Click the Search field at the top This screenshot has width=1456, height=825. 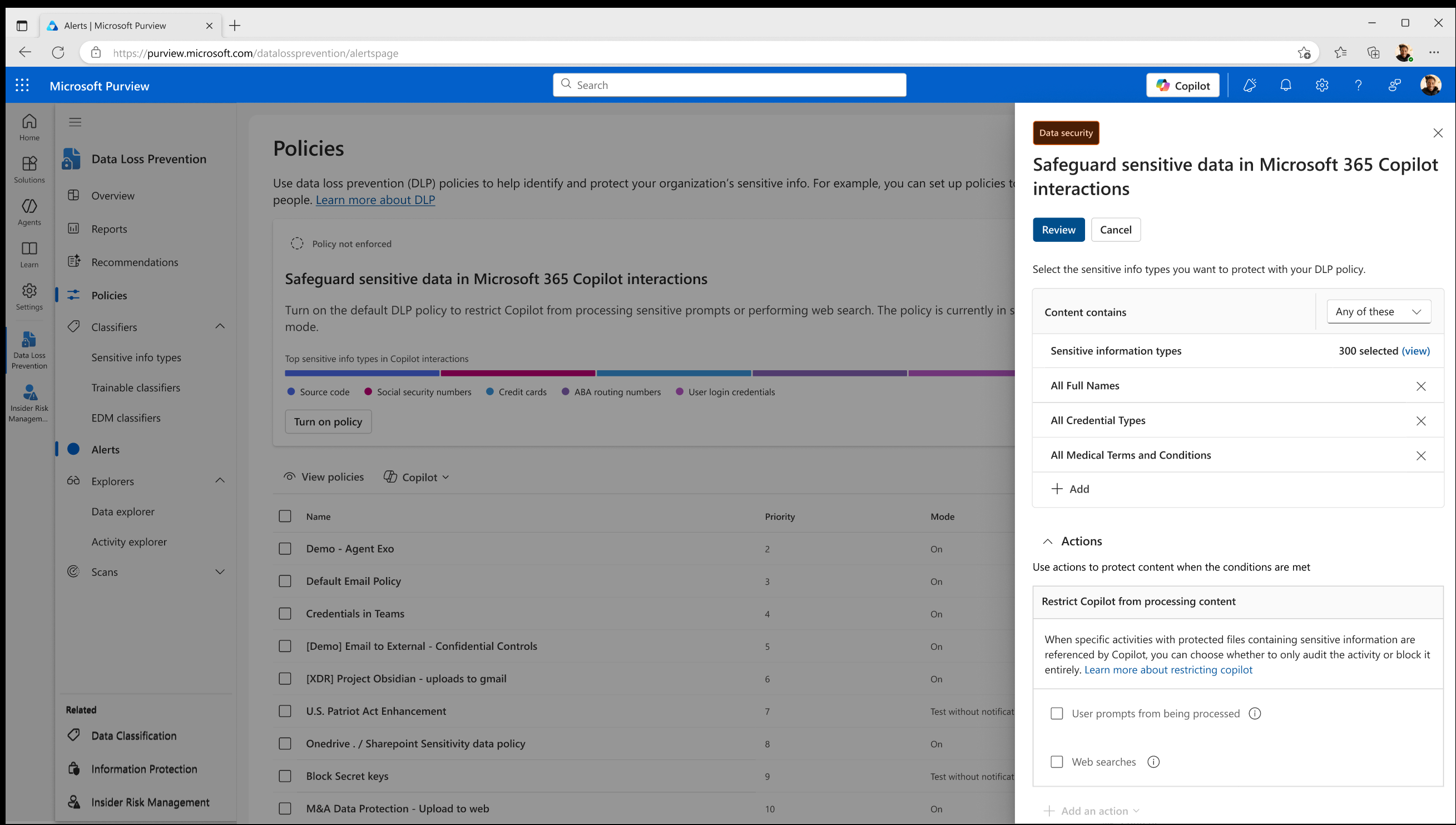click(x=729, y=85)
